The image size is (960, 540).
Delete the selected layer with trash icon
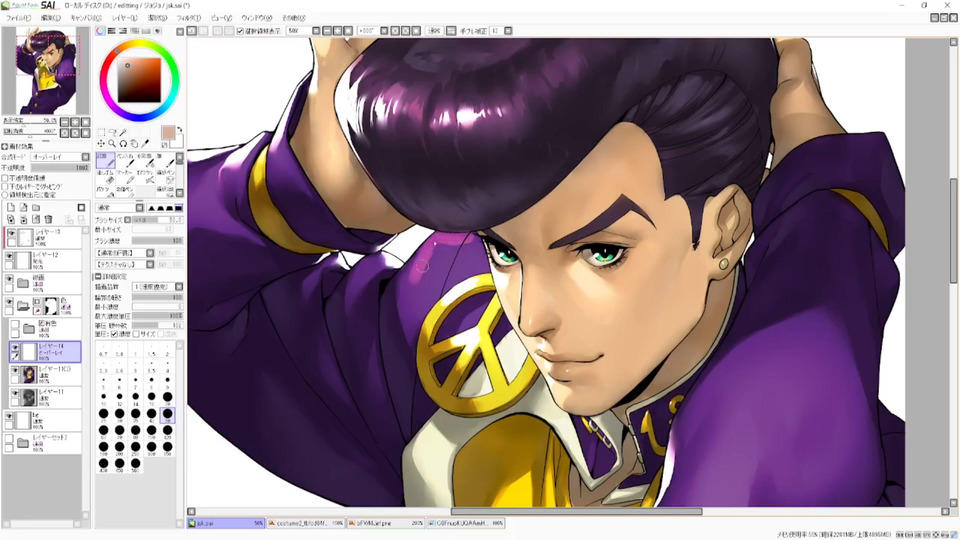click(48, 219)
